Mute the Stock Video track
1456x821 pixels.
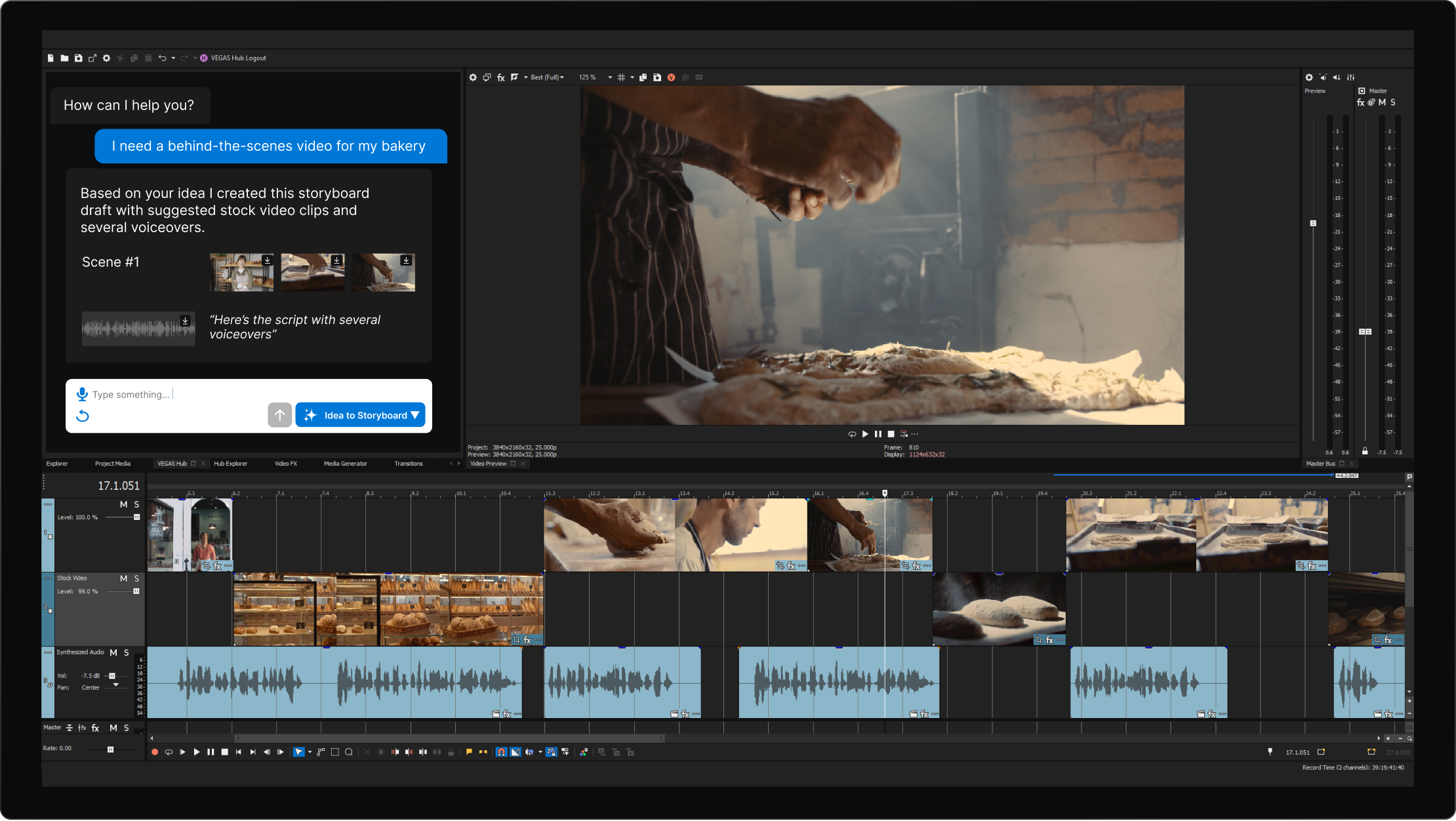(x=123, y=578)
